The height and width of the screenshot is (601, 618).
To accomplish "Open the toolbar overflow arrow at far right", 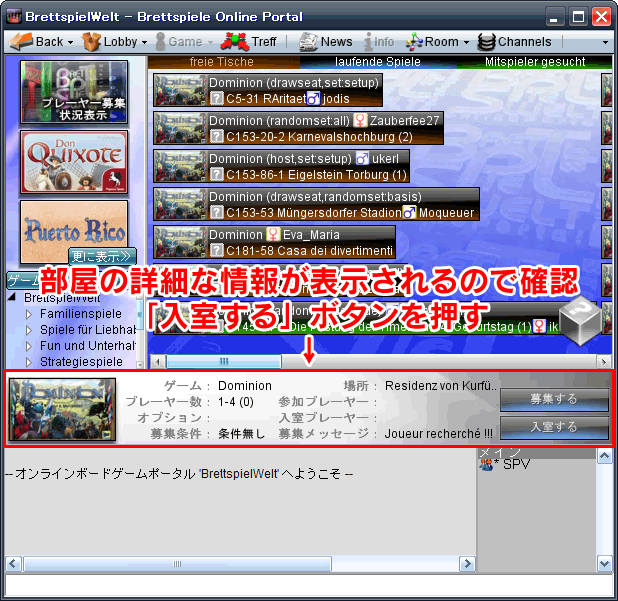I will [605, 42].
